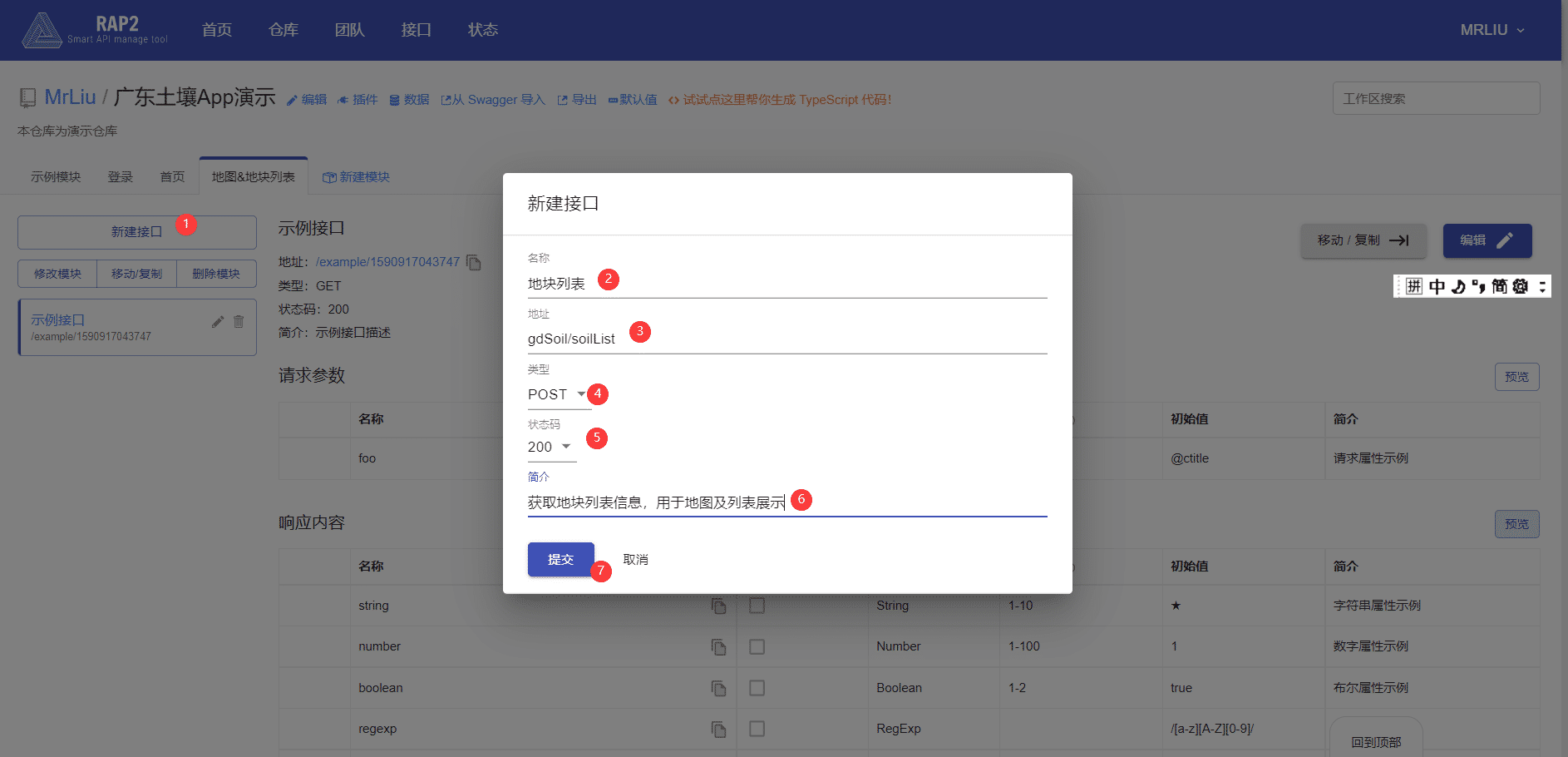Toggle the checkbox in the string row
Screen dimensions: 1568x757
click(757, 606)
